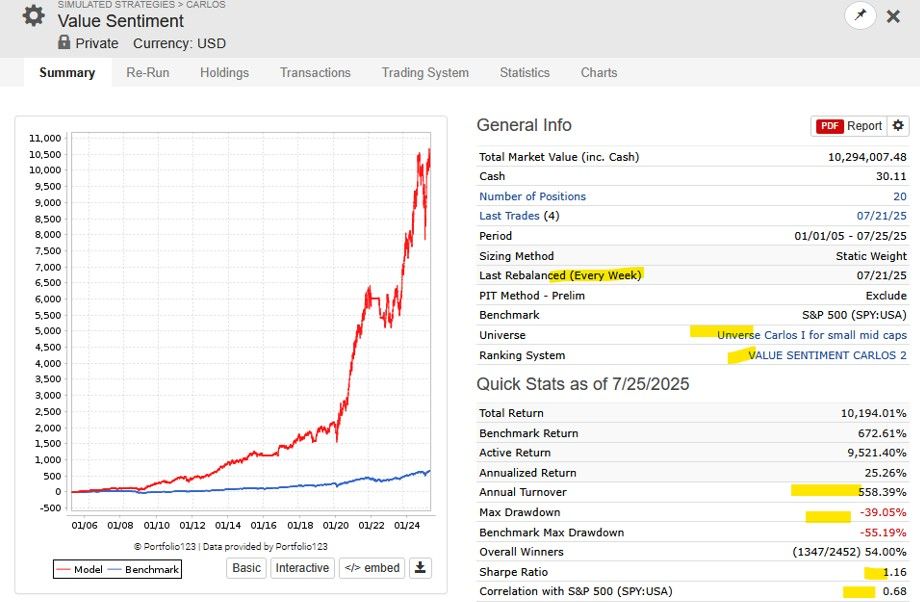Switch chart to Basic mode
Screen dimensions: 920x602
coord(246,568)
